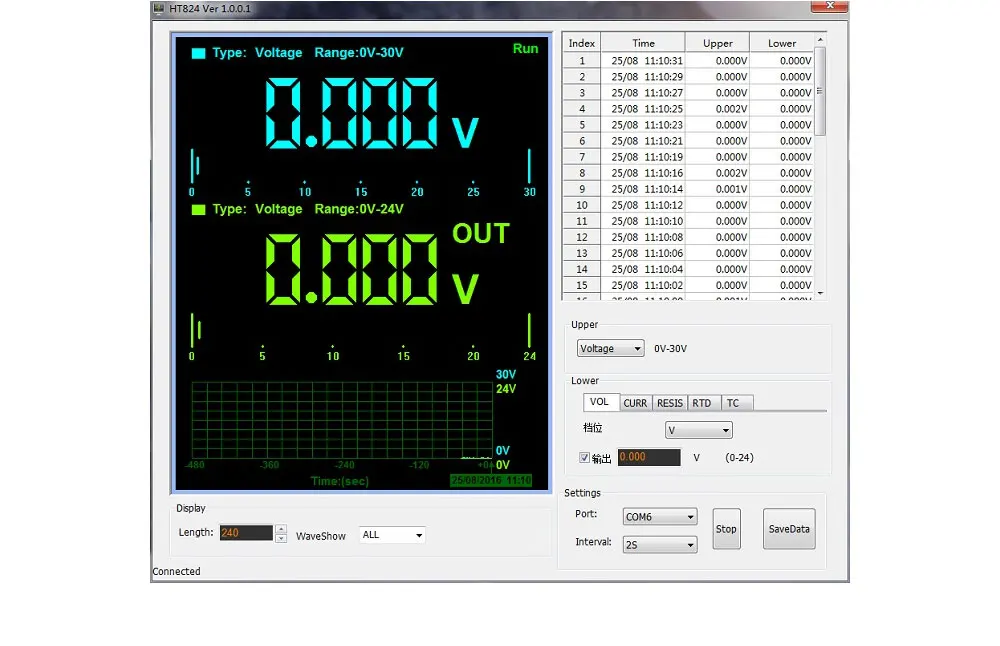Image resolution: width=1000 pixels, height=646 pixels.
Task: Open the 档位 range V dropdown
Action: pyautogui.click(x=698, y=430)
